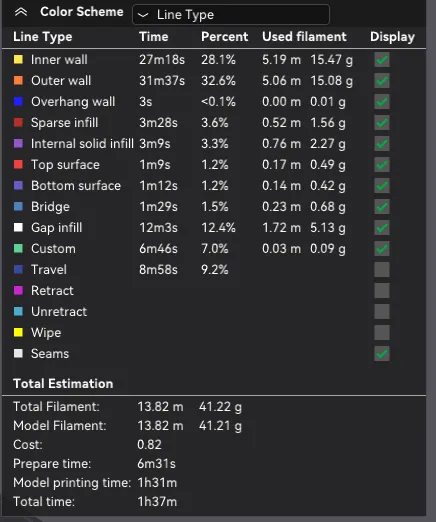Select the Bridge line type label
The width and height of the screenshot is (436, 522).
(x=50, y=207)
